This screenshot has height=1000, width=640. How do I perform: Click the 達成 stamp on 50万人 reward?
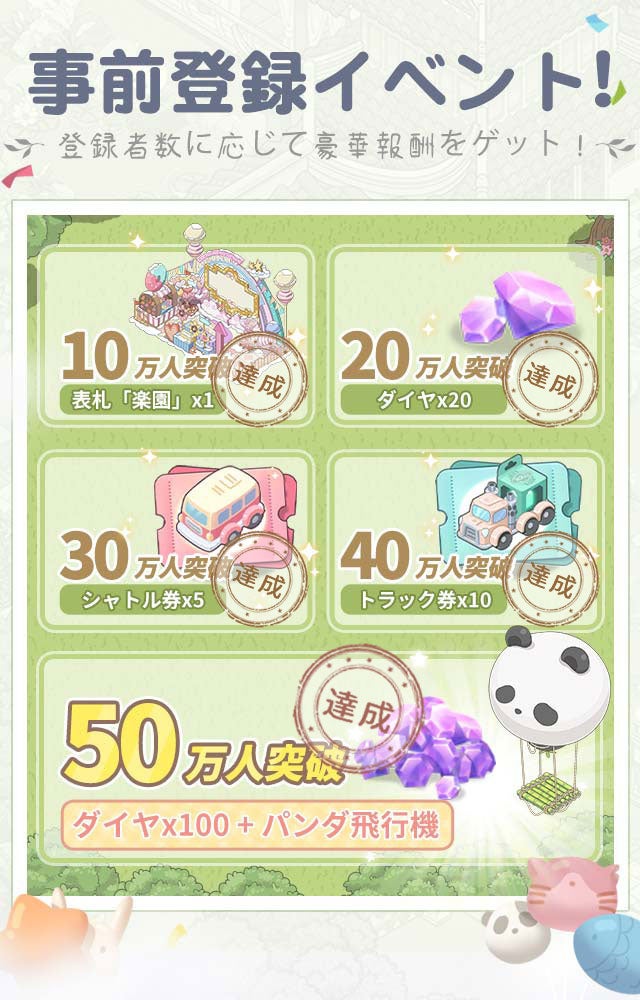pos(358,709)
